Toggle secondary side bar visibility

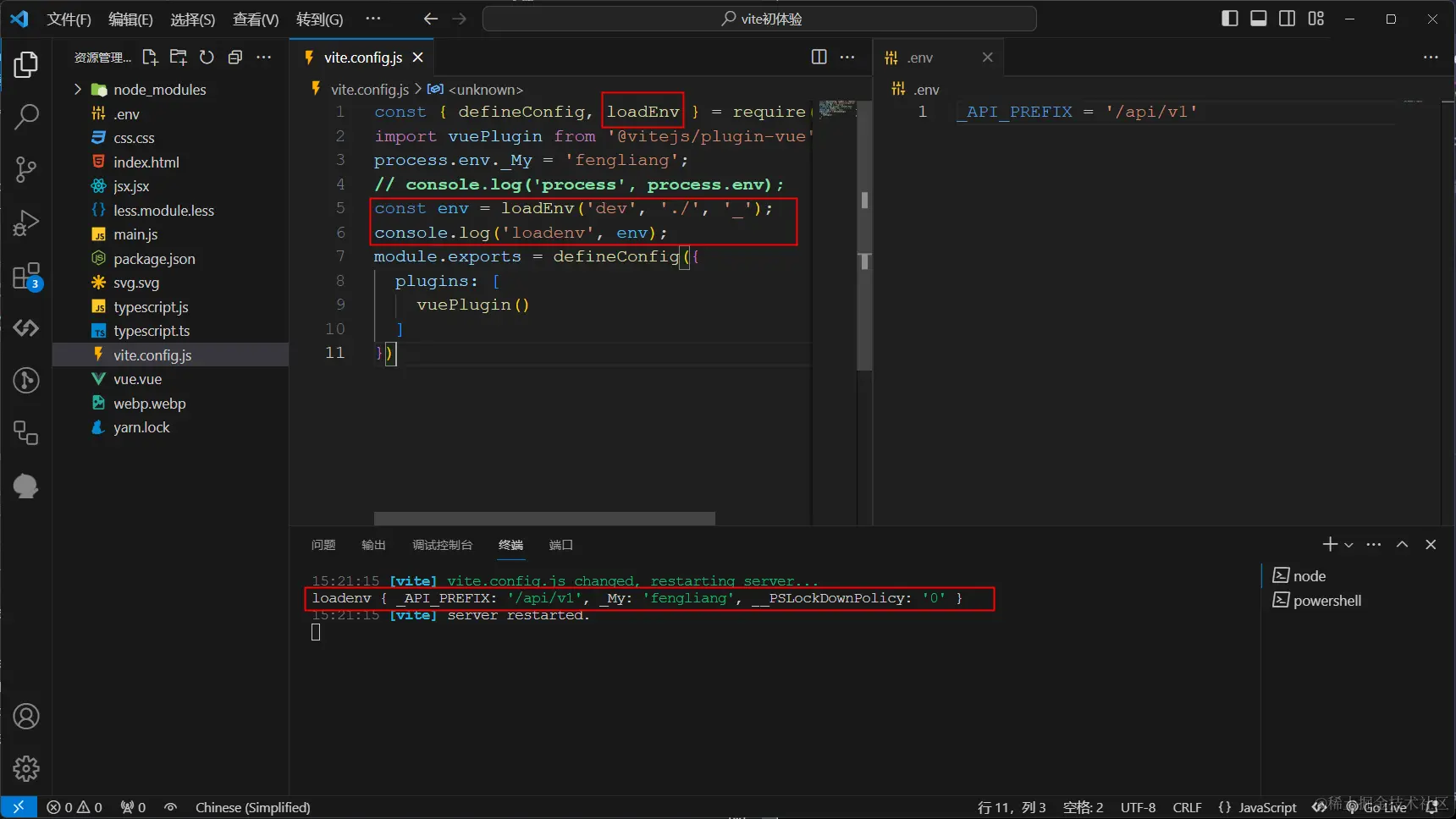point(1287,19)
